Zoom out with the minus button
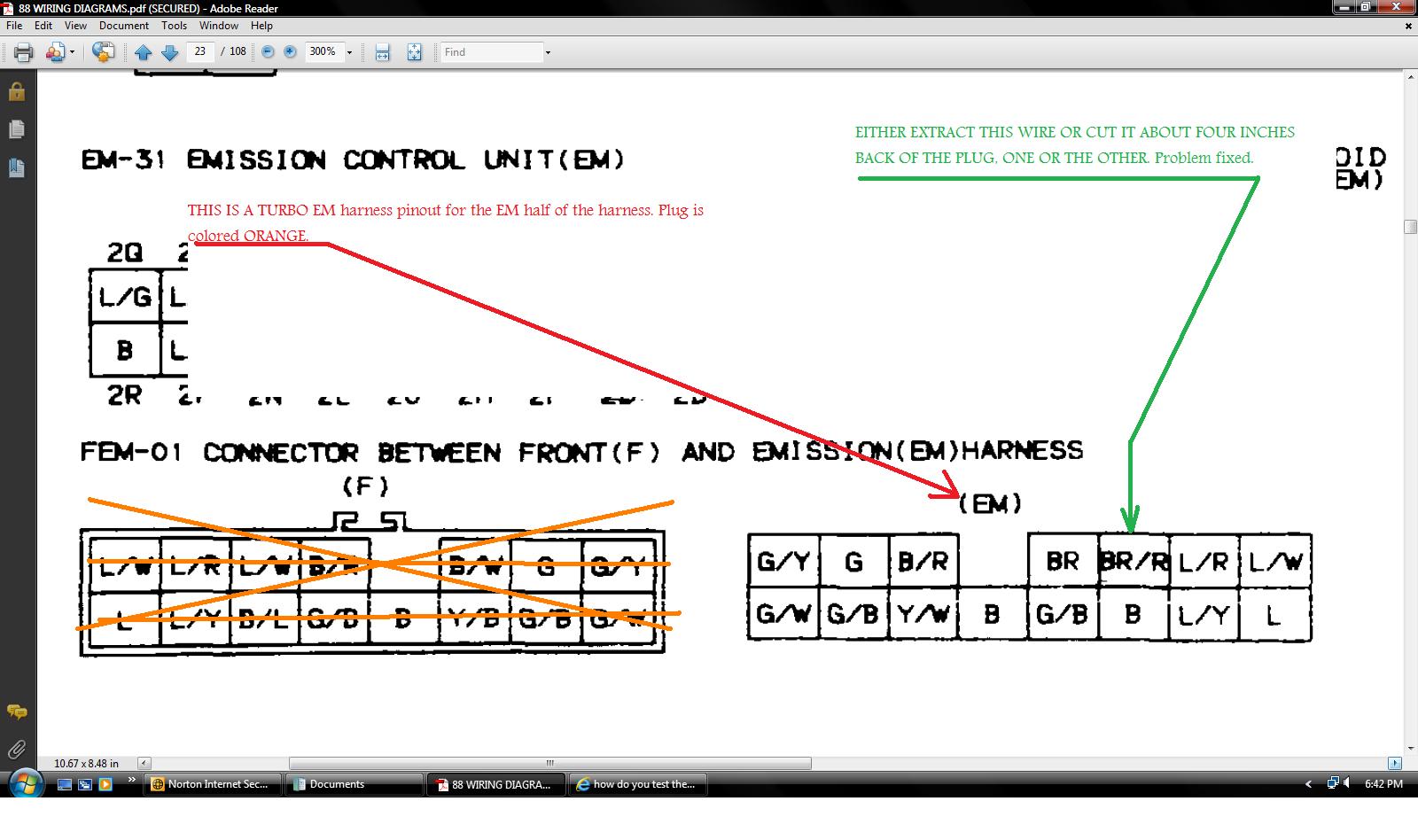Image resolution: width=1418 pixels, height=840 pixels. click(x=268, y=51)
